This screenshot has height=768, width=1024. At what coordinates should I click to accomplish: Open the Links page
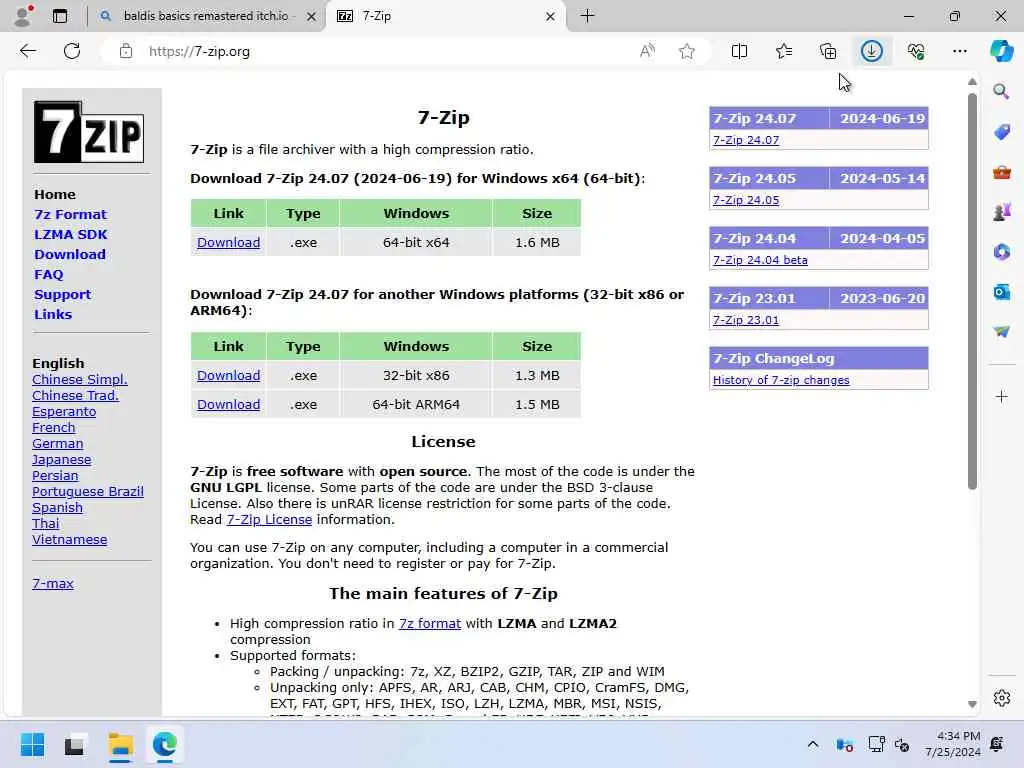pos(53,314)
